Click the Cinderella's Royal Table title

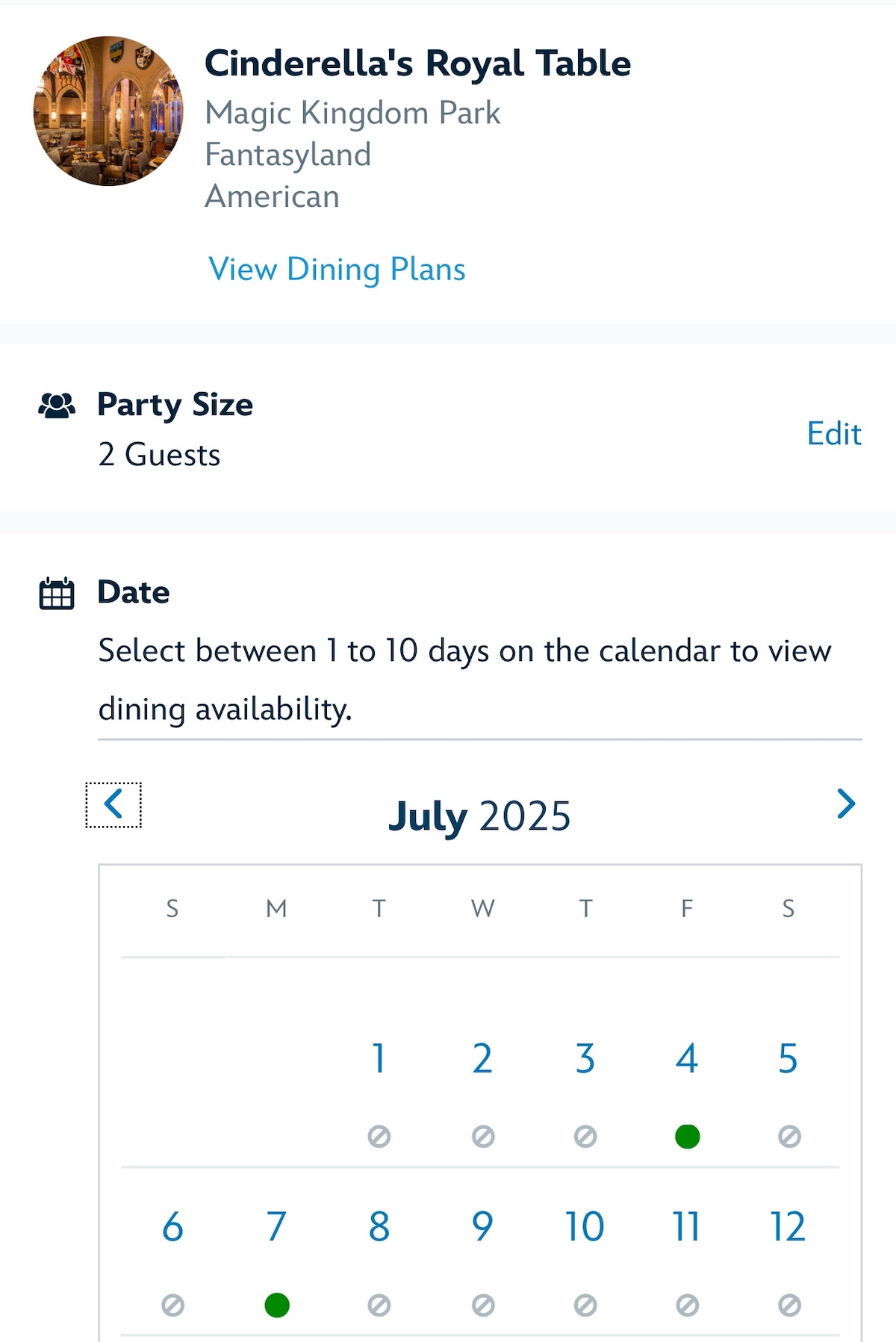(418, 63)
